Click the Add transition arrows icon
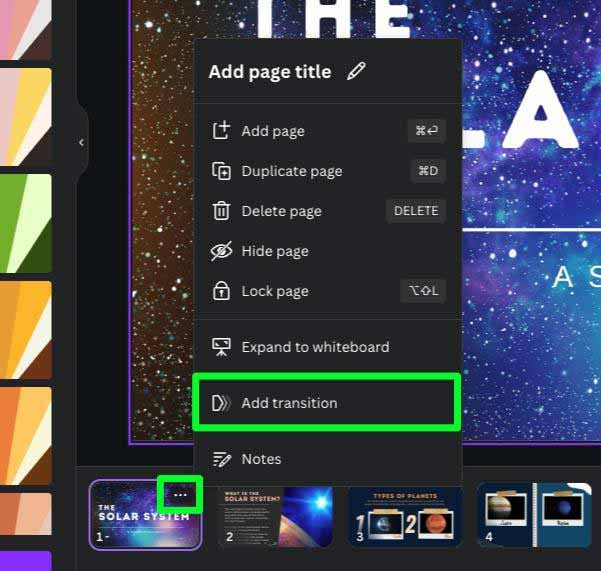Image resolution: width=601 pixels, height=571 pixels. [x=222, y=403]
